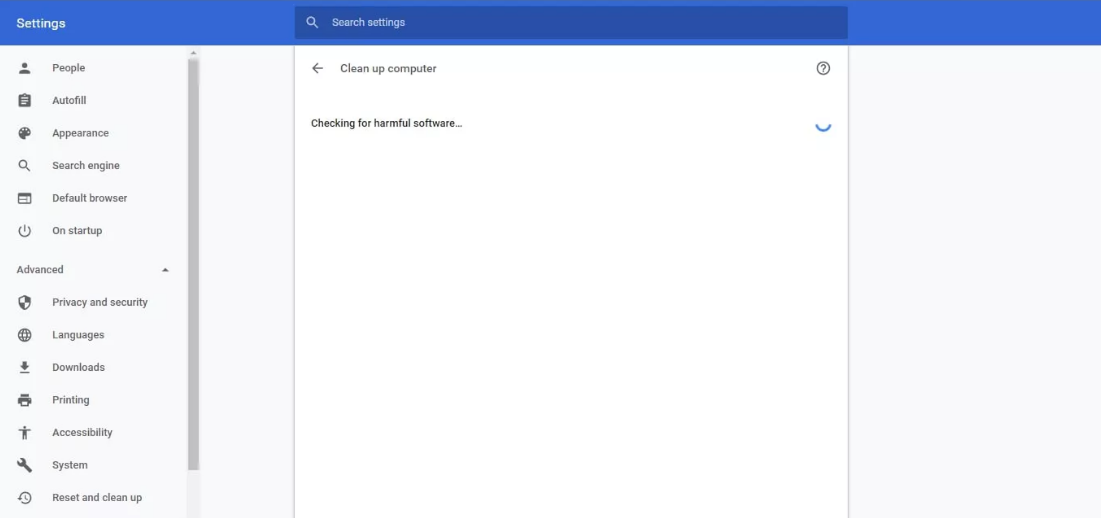Open the People settings section

(68, 68)
